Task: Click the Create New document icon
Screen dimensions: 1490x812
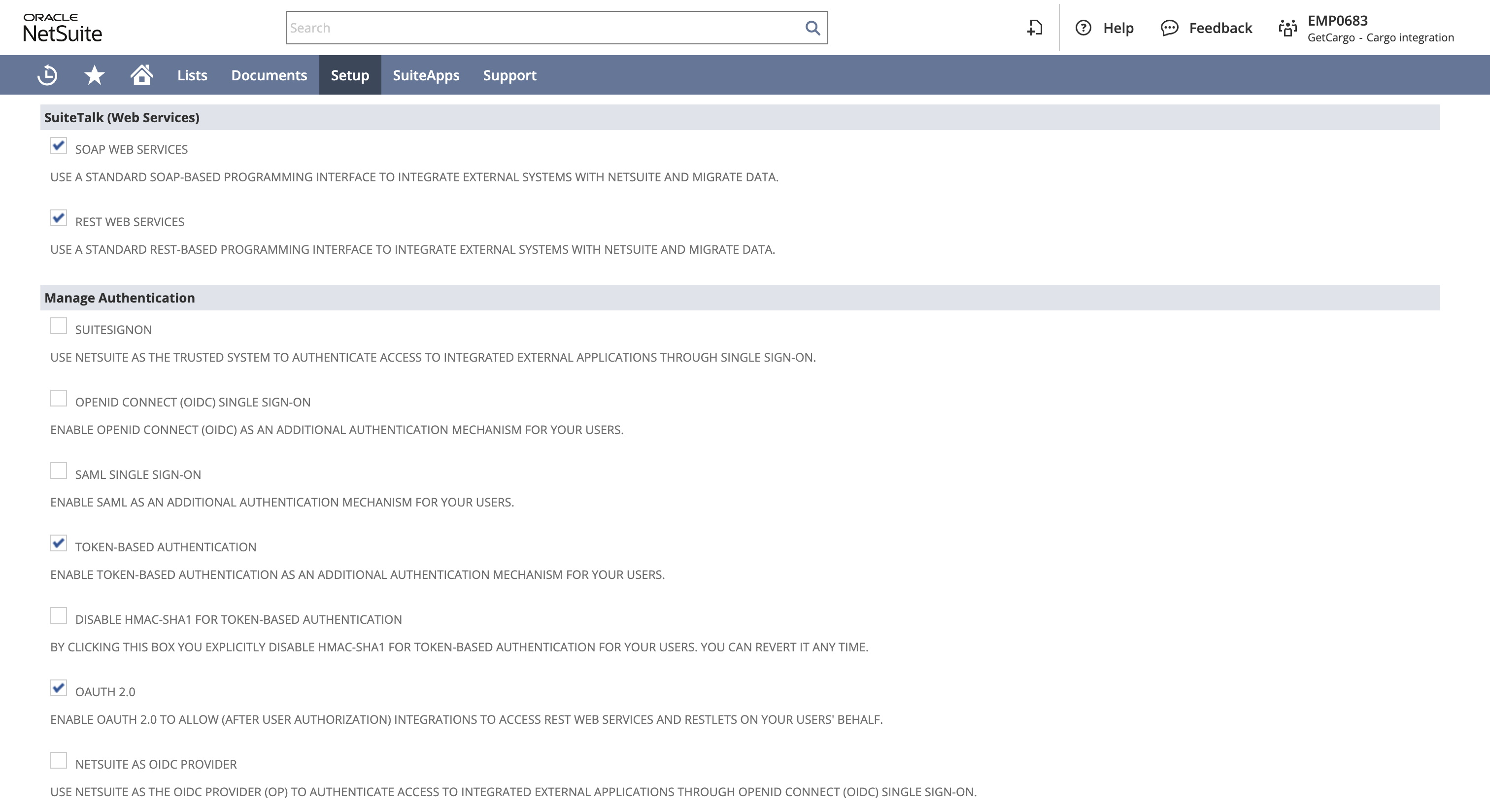Action: click(x=1035, y=28)
